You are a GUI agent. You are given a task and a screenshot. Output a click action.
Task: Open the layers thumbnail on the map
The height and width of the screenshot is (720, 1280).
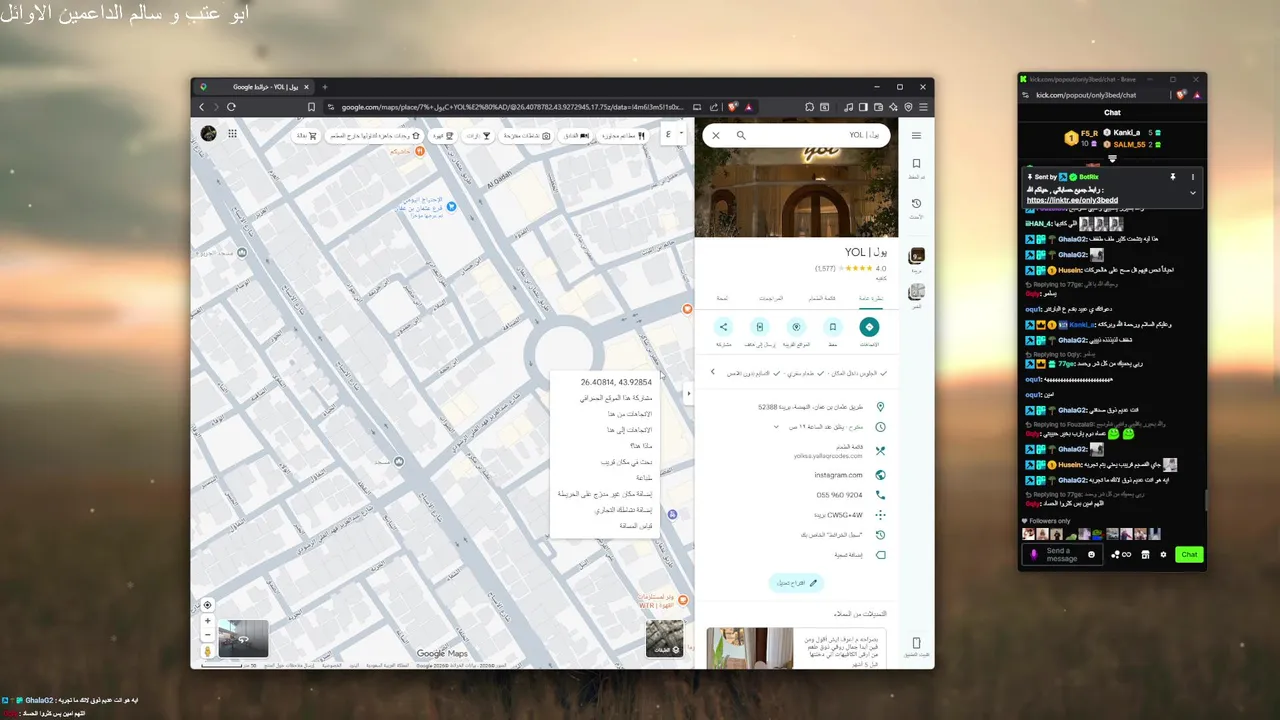click(x=664, y=639)
